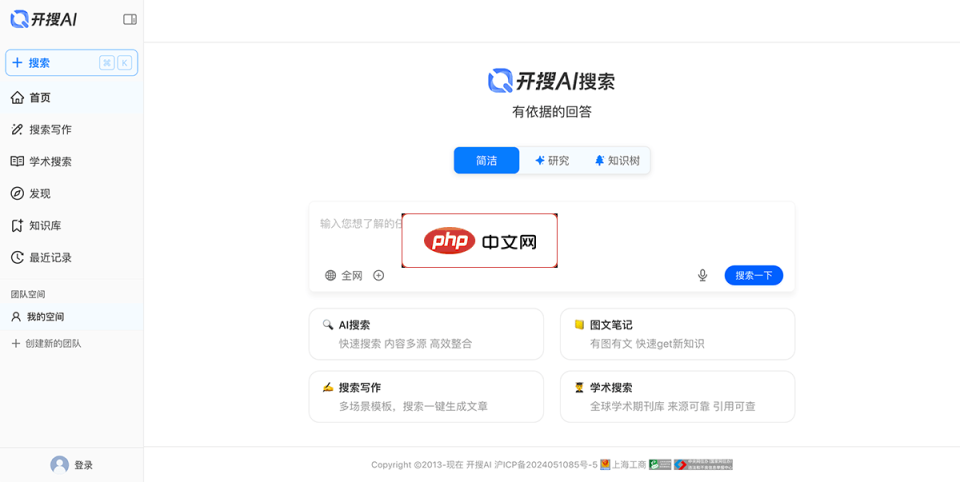The image size is (960, 482).
Task: Click 创建新的团队
Action: tap(47, 344)
